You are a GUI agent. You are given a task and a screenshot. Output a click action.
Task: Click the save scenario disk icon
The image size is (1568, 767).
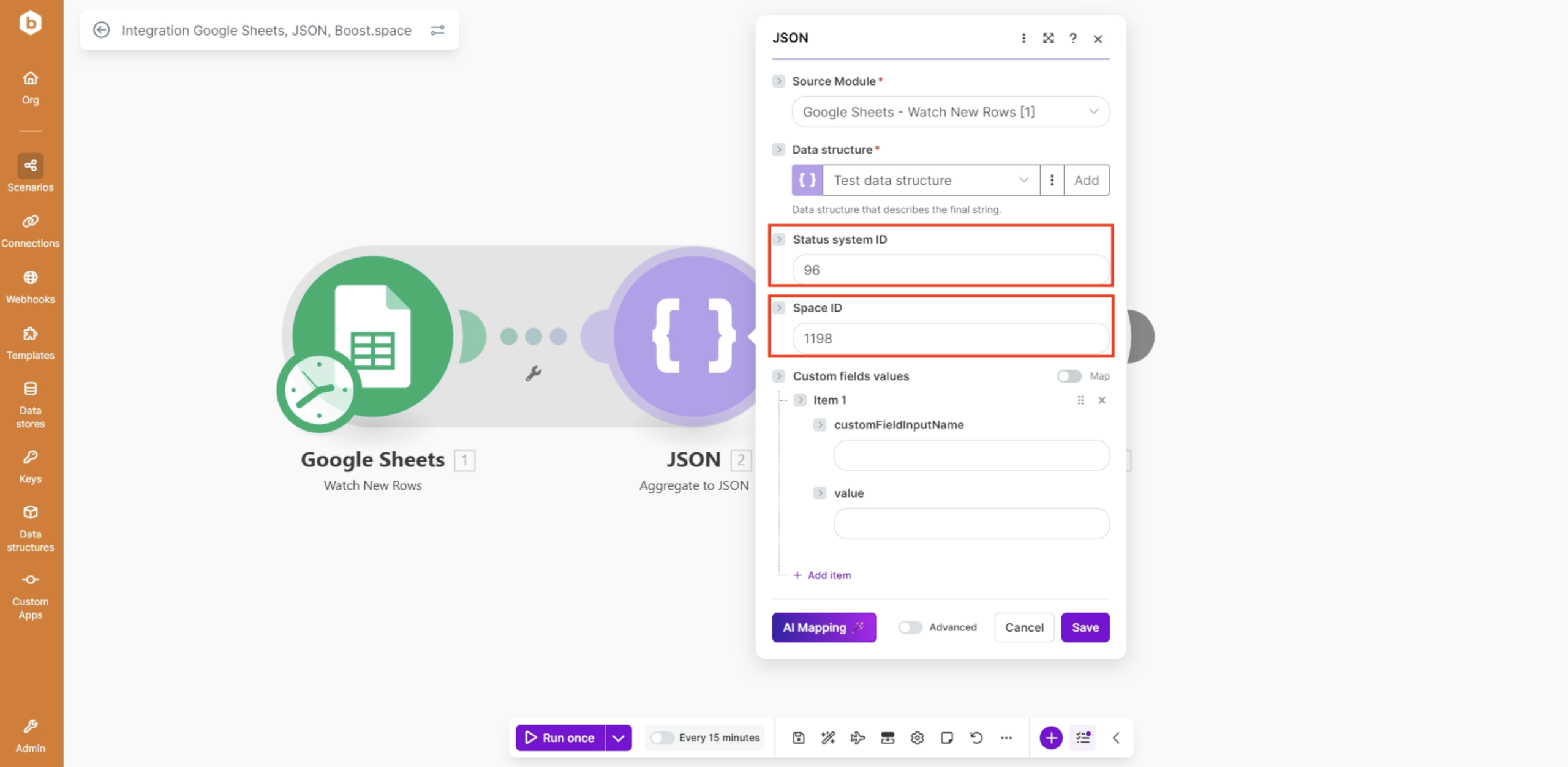pos(799,738)
